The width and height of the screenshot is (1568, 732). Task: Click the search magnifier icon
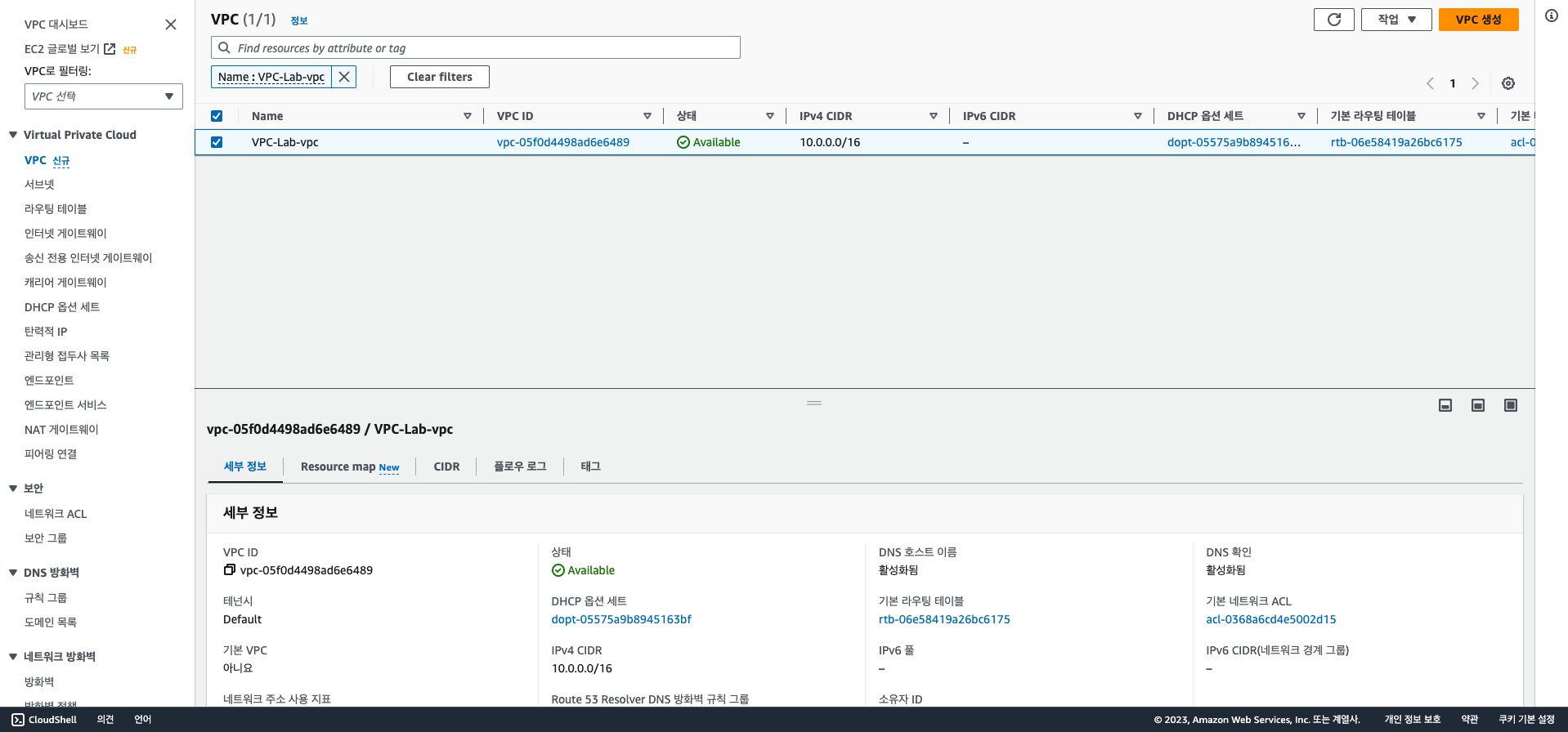point(224,47)
